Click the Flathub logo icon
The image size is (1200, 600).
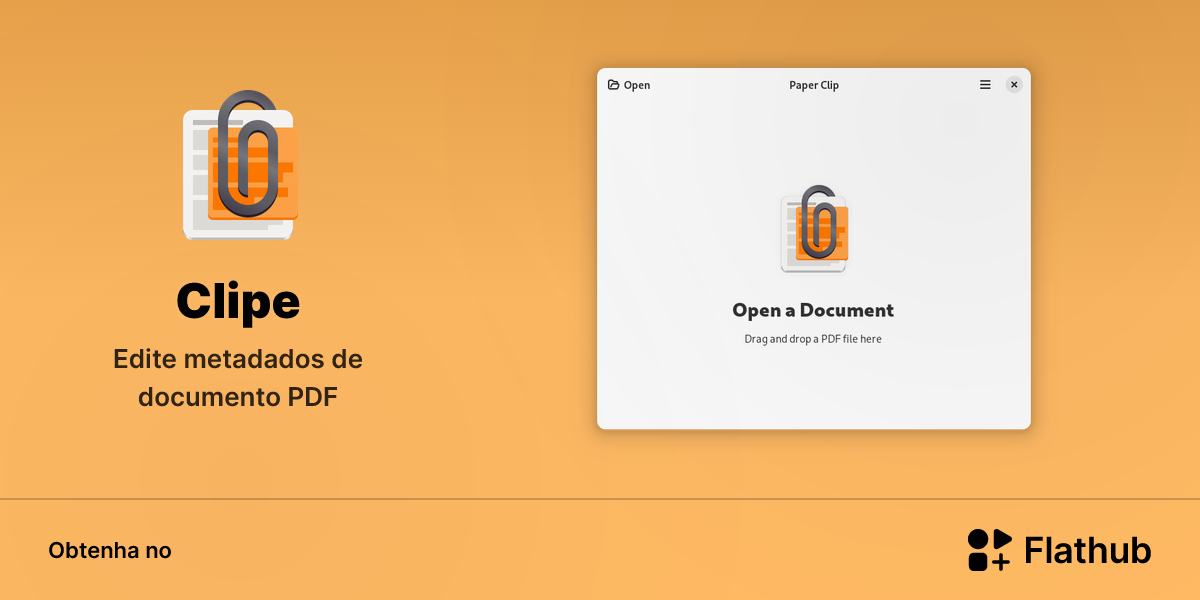[990, 550]
